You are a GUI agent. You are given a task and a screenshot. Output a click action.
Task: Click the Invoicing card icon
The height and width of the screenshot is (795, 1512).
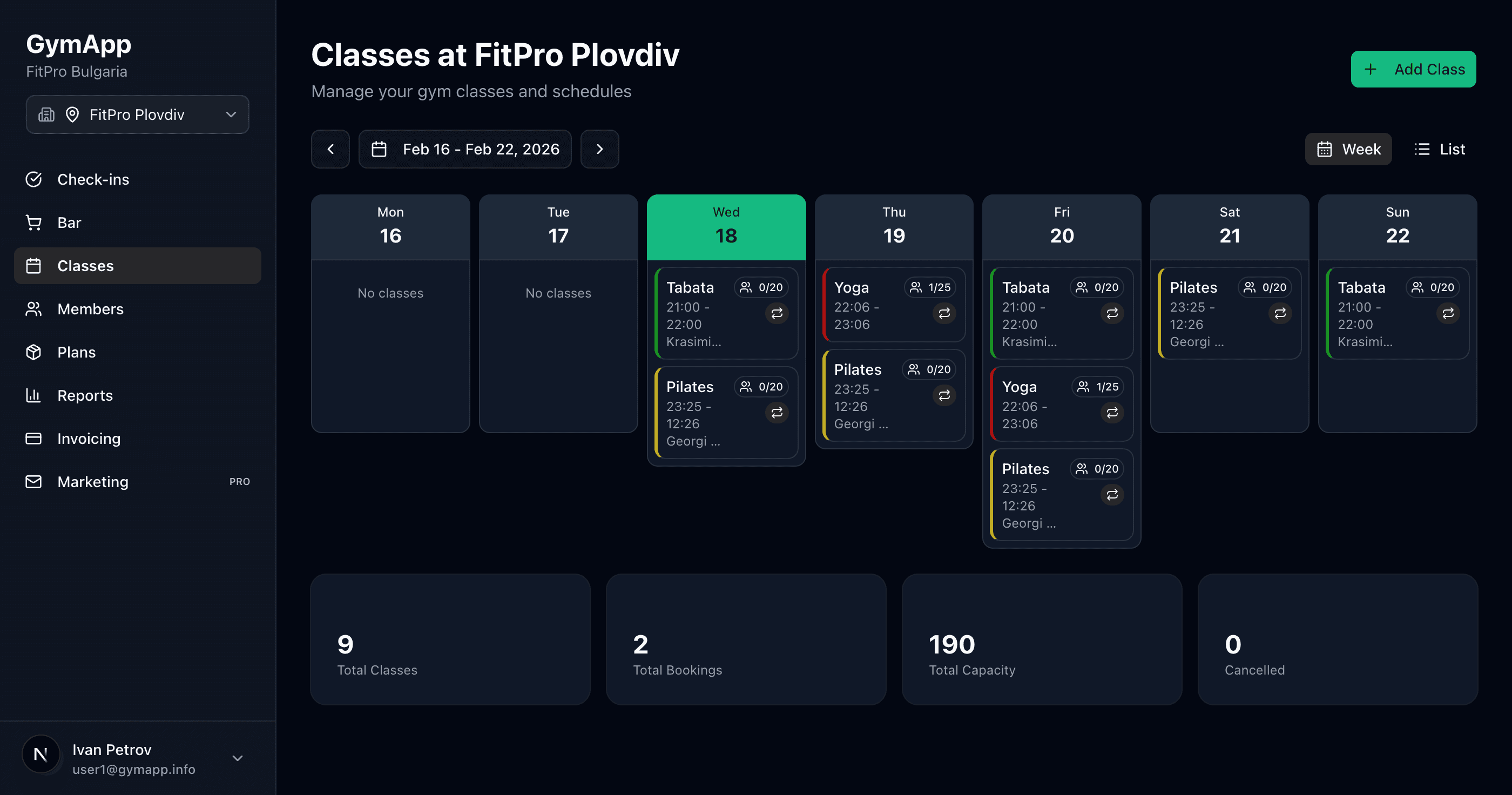[34, 439]
